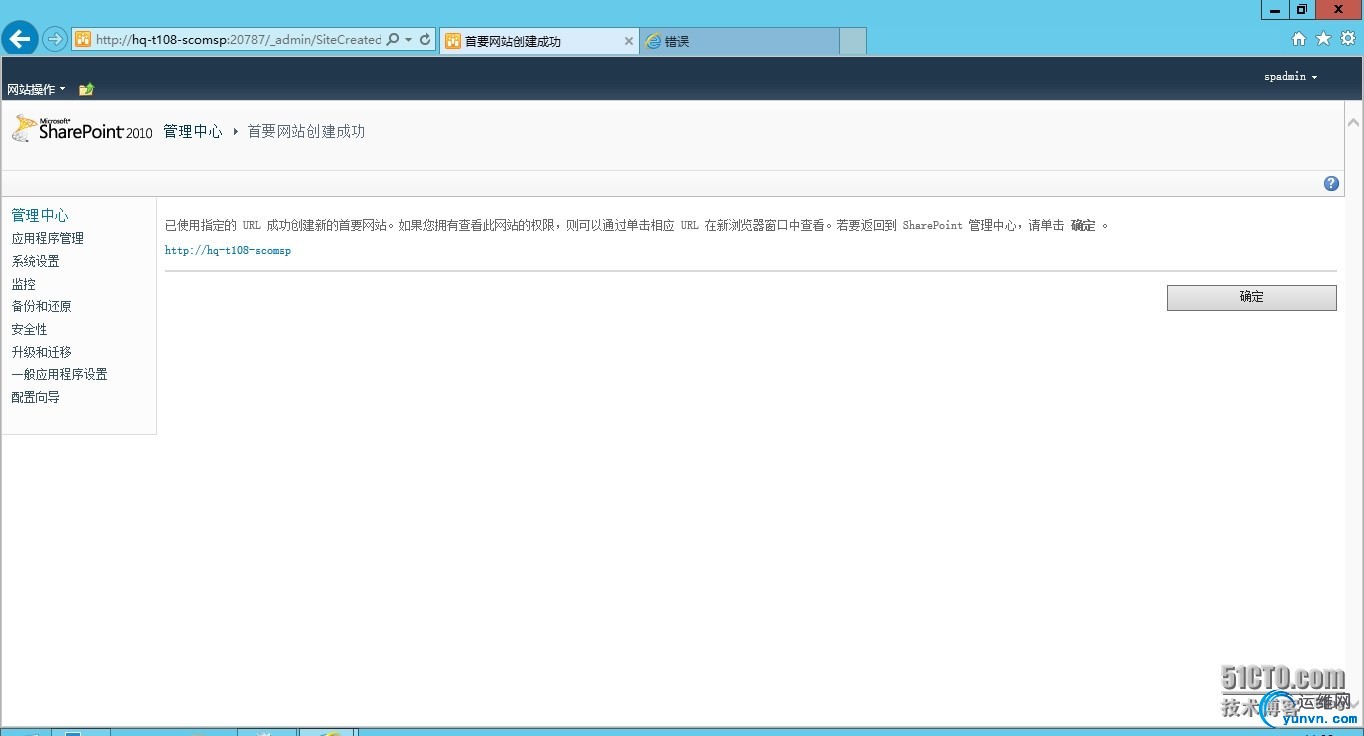Screen dimensions: 1364x736
Task: Open the browser Tools gear icon
Action: 1348,39
